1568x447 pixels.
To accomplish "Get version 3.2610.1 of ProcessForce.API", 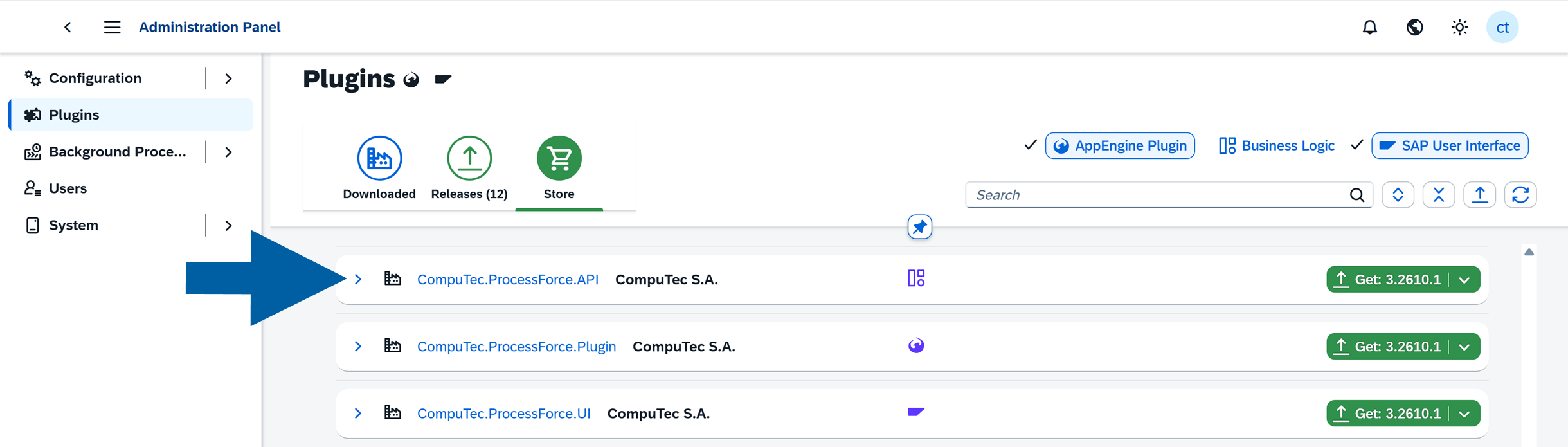I will point(1387,280).
